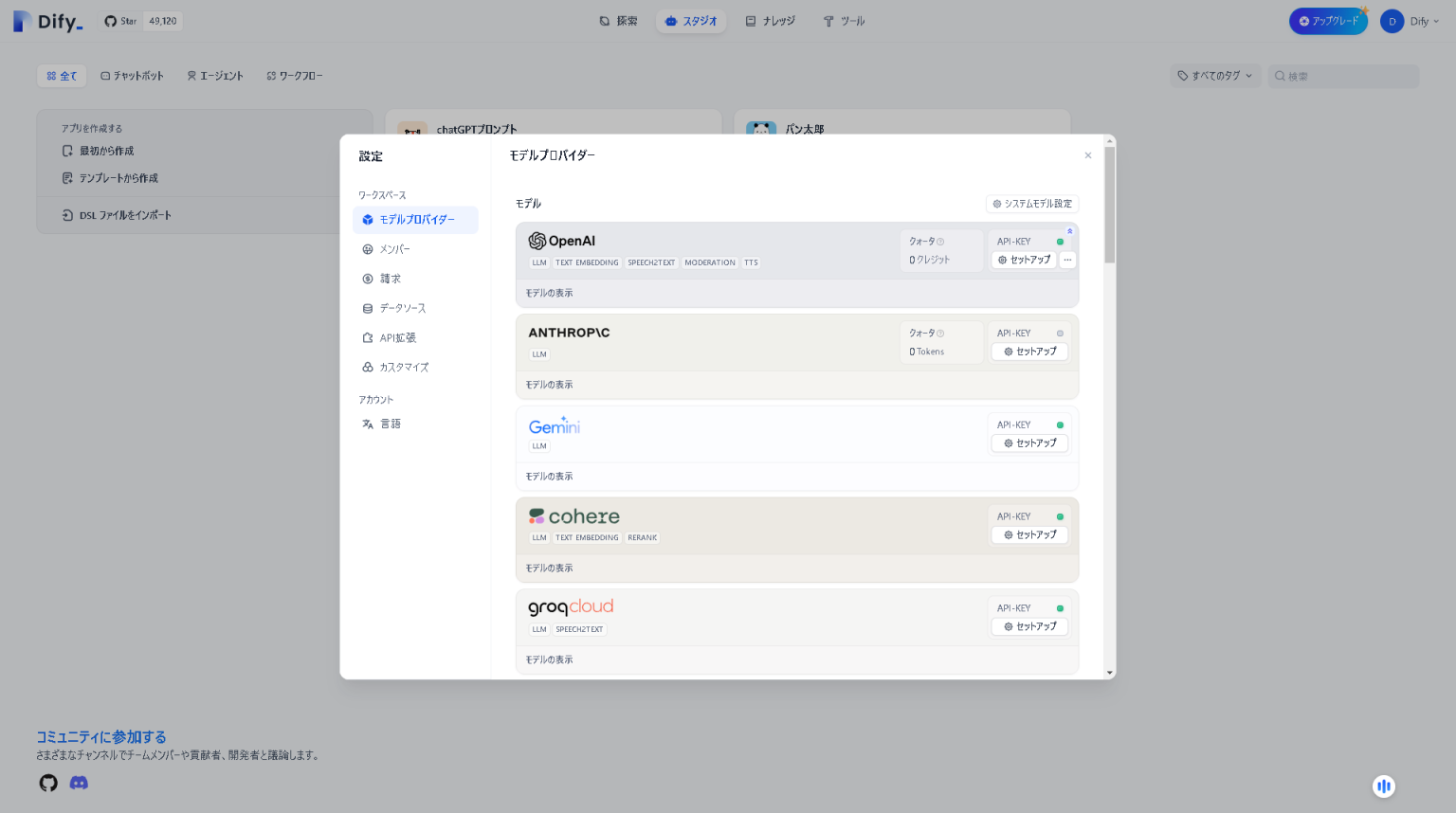Set up the Gemini API key
The height and width of the screenshot is (813, 1456).
[1029, 443]
